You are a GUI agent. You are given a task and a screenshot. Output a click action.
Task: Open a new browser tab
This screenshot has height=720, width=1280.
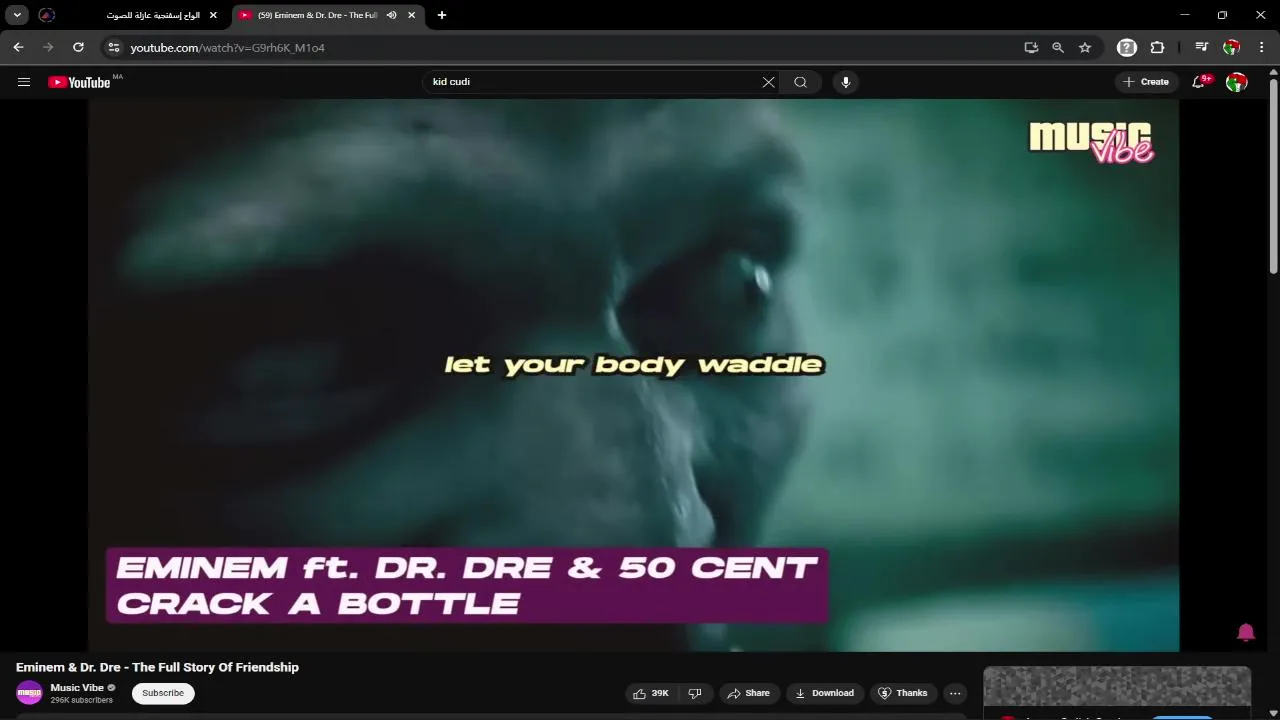click(x=442, y=15)
